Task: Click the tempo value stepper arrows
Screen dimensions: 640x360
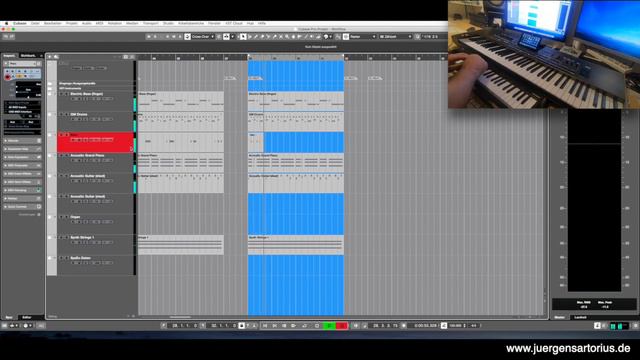Action: tap(465, 326)
